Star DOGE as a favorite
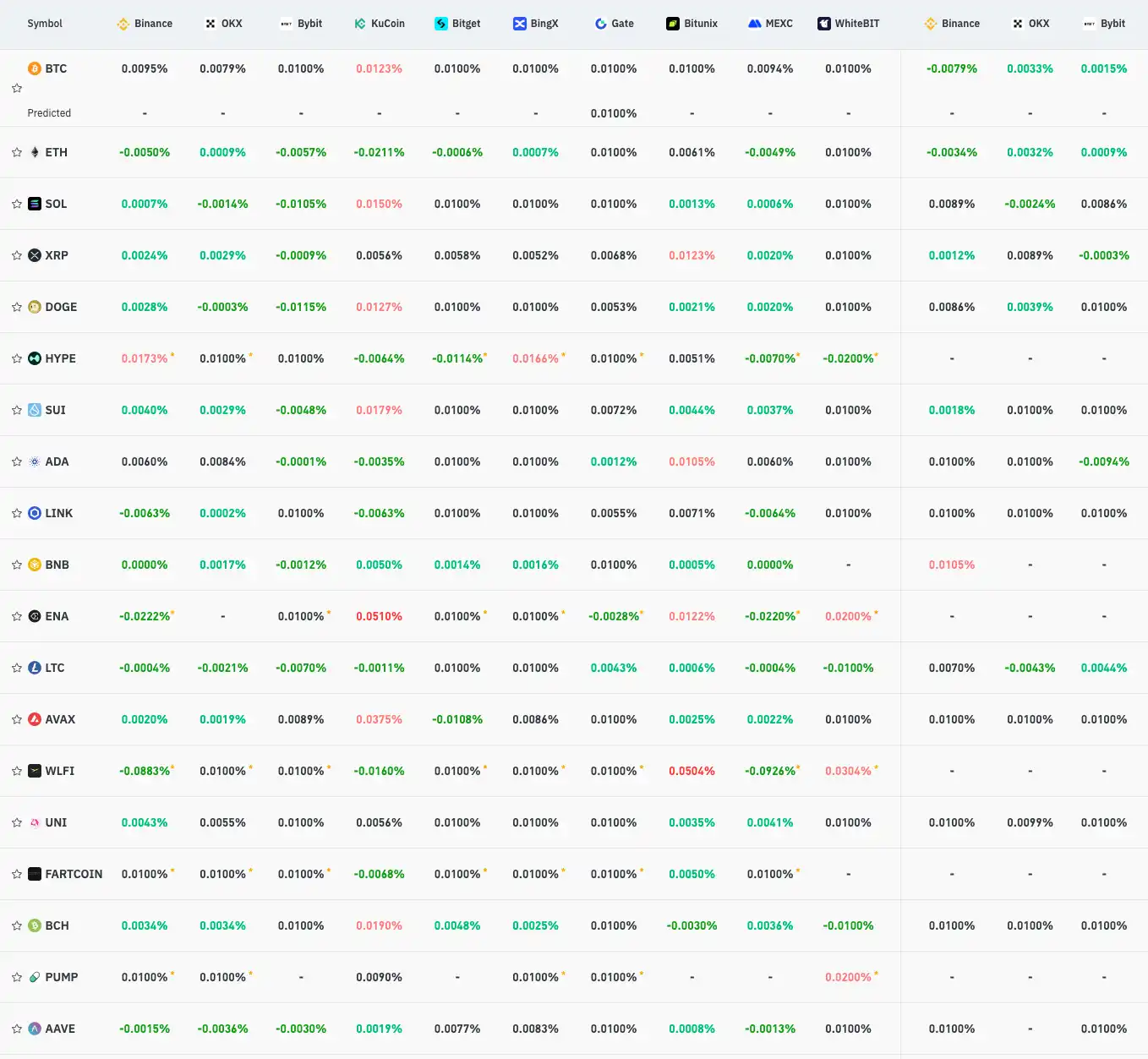 coord(17,307)
